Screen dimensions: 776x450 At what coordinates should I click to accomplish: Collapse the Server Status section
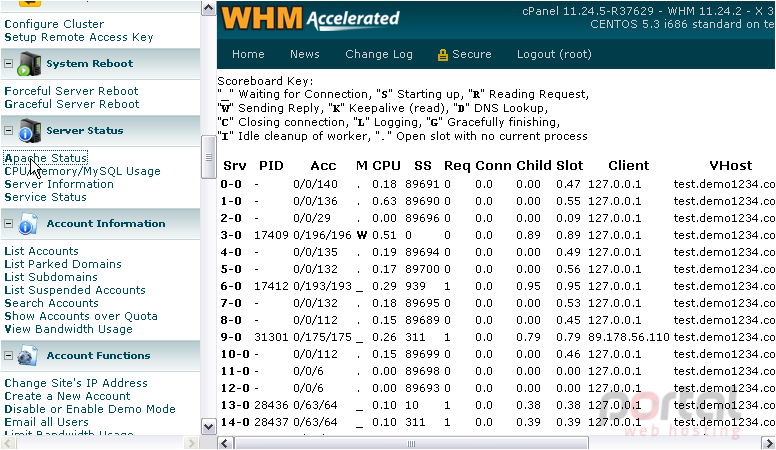pyautogui.click(x=8, y=131)
